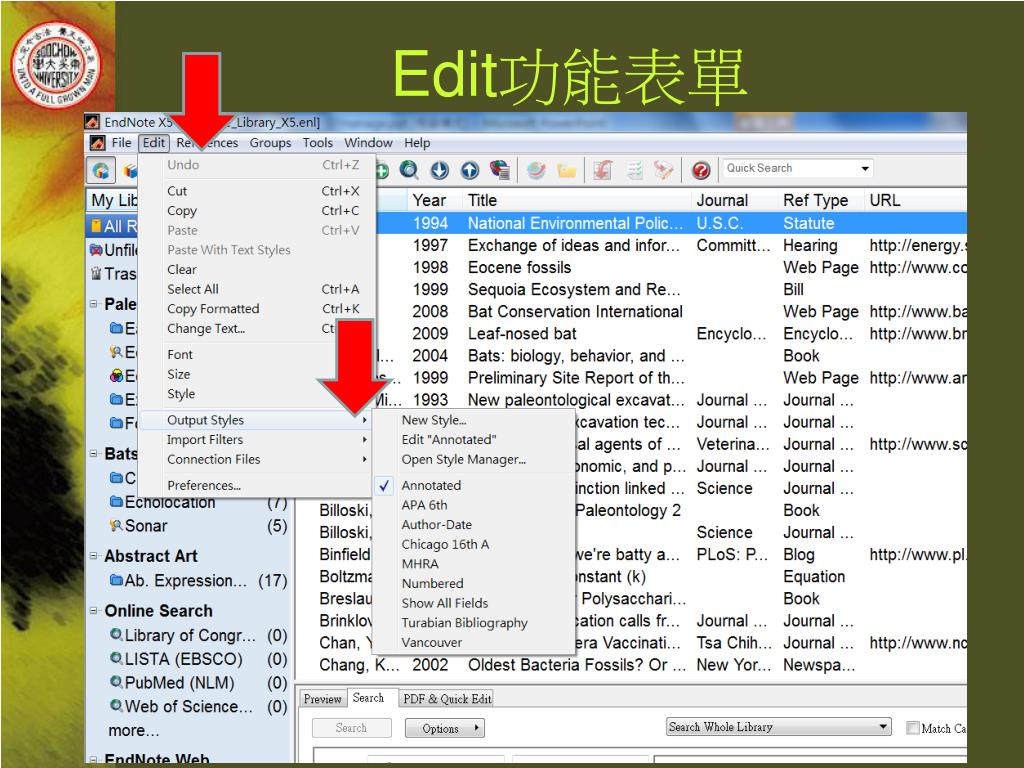Click the blue down-arrow import toolbar icon
This screenshot has height=768, width=1024.
[440, 170]
